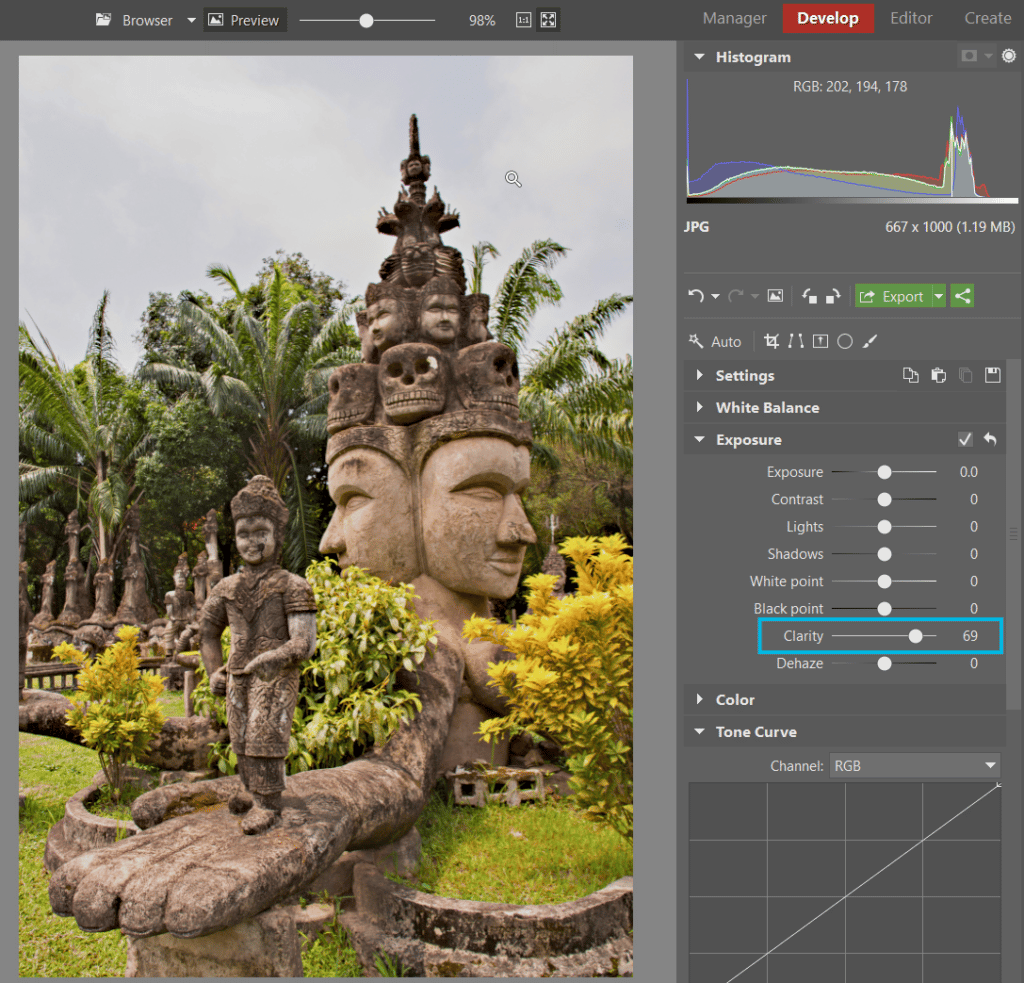This screenshot has height=983, width=1024.
Task: Click the Exposure value 0.0
Action: pos(968,472)
